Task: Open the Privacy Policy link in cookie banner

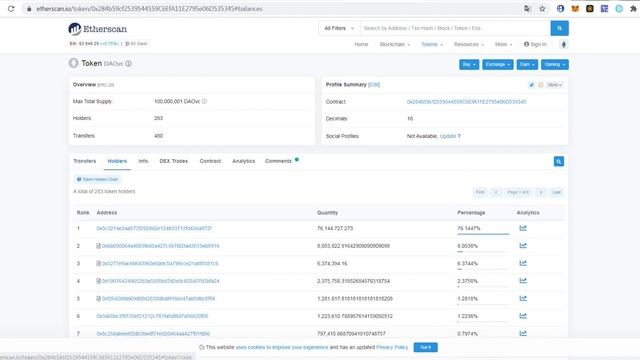Action: pyautogui.click(x=392, y=347)
